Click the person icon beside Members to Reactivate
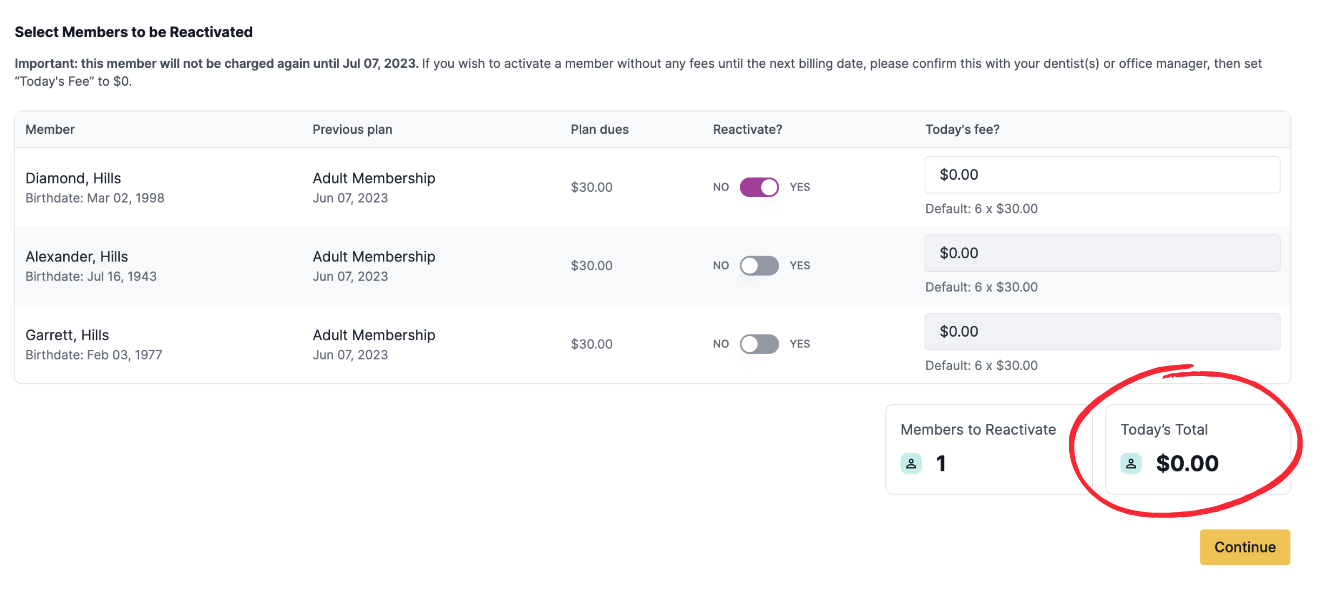Screen dimensions: 1332x606 point(911,464)
